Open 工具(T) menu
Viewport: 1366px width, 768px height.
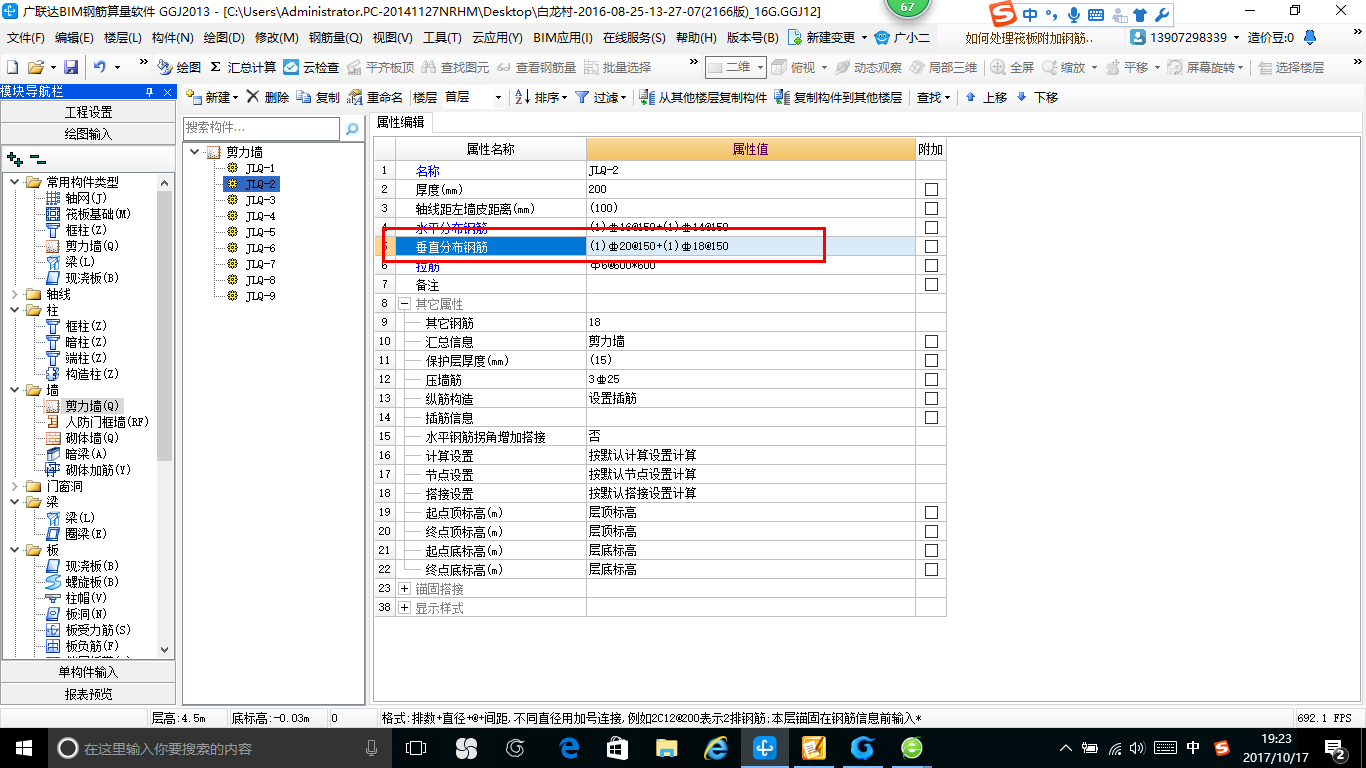click(x=442, y=37)
